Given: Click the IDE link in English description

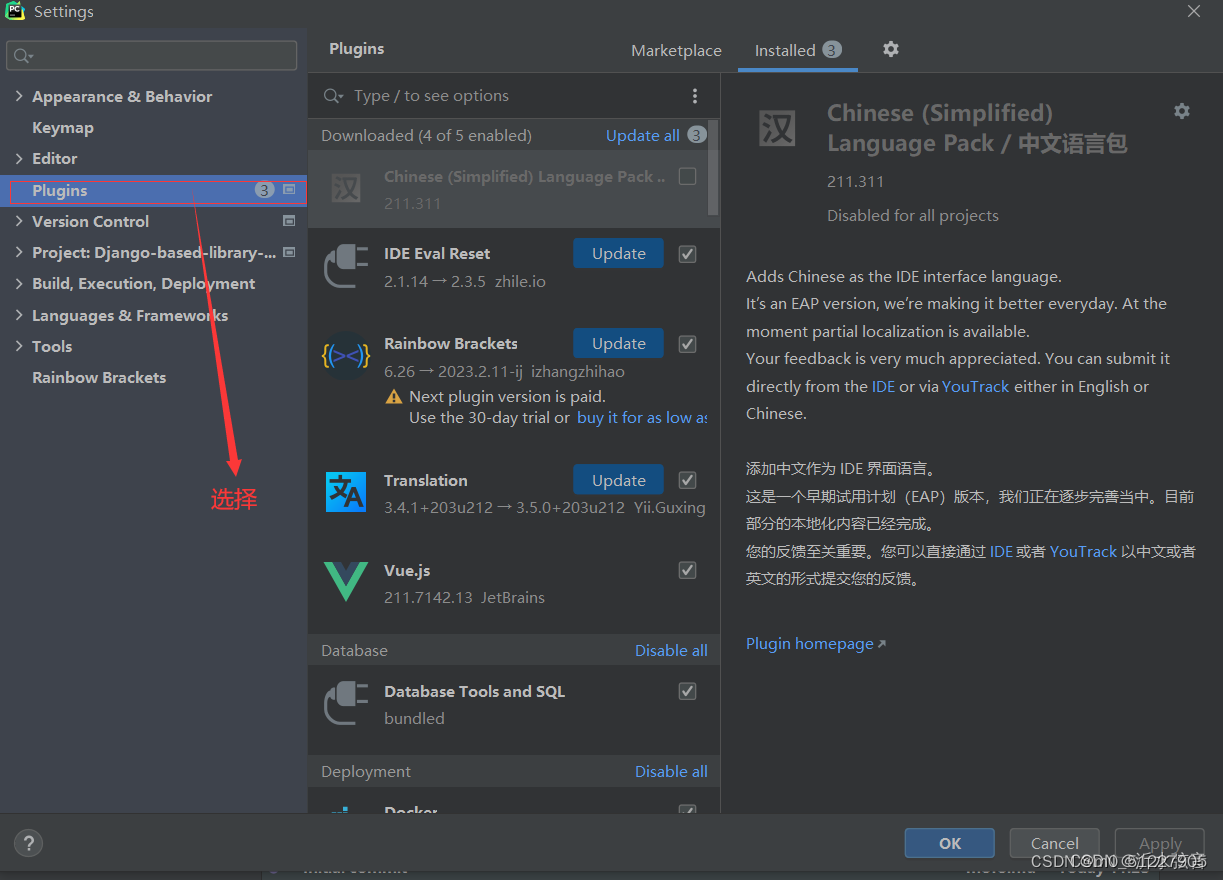Looking at the screenshot, I should tap(883, 386).
